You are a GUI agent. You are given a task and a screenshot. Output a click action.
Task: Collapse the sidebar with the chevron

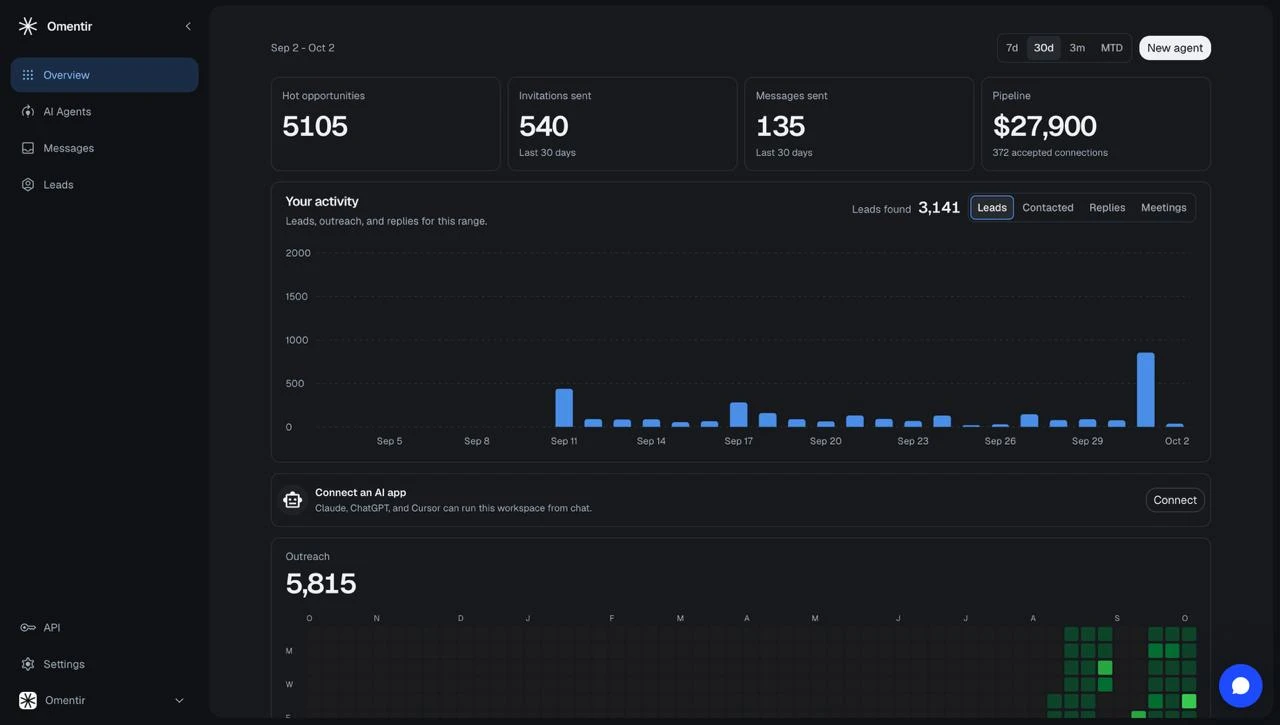pos(188,26)
